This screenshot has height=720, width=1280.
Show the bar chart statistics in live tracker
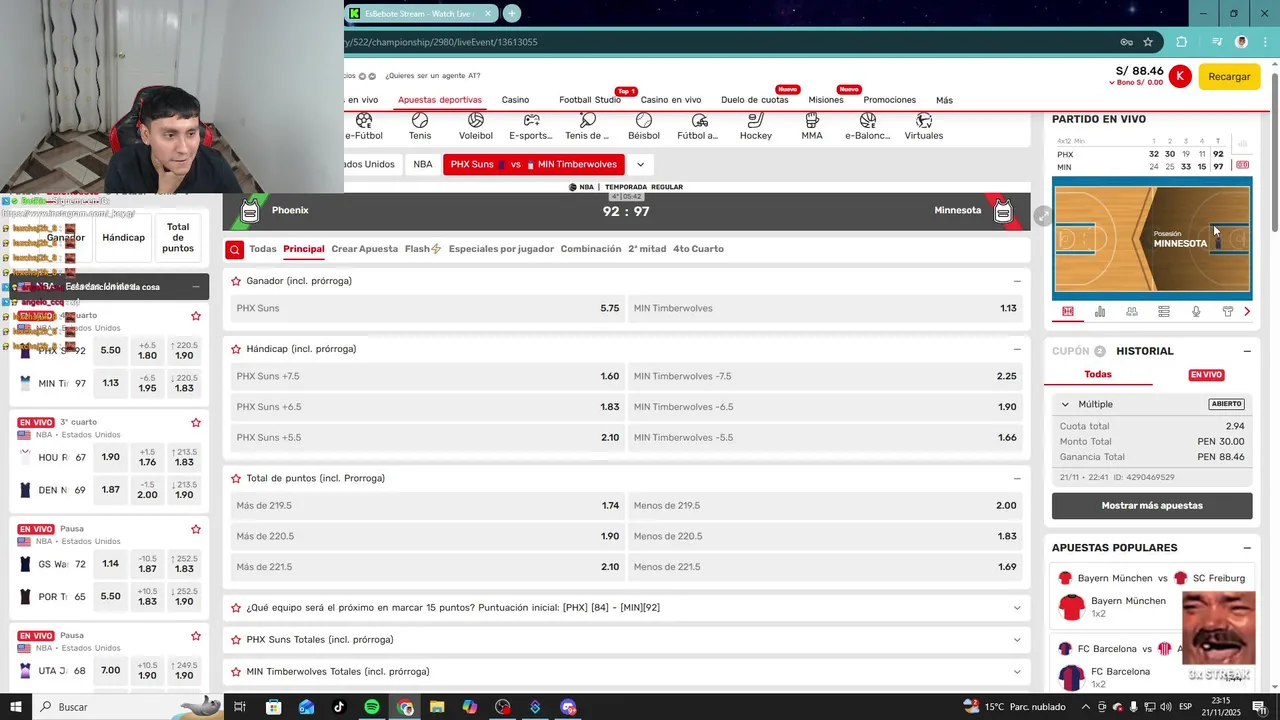point(1100,312)
